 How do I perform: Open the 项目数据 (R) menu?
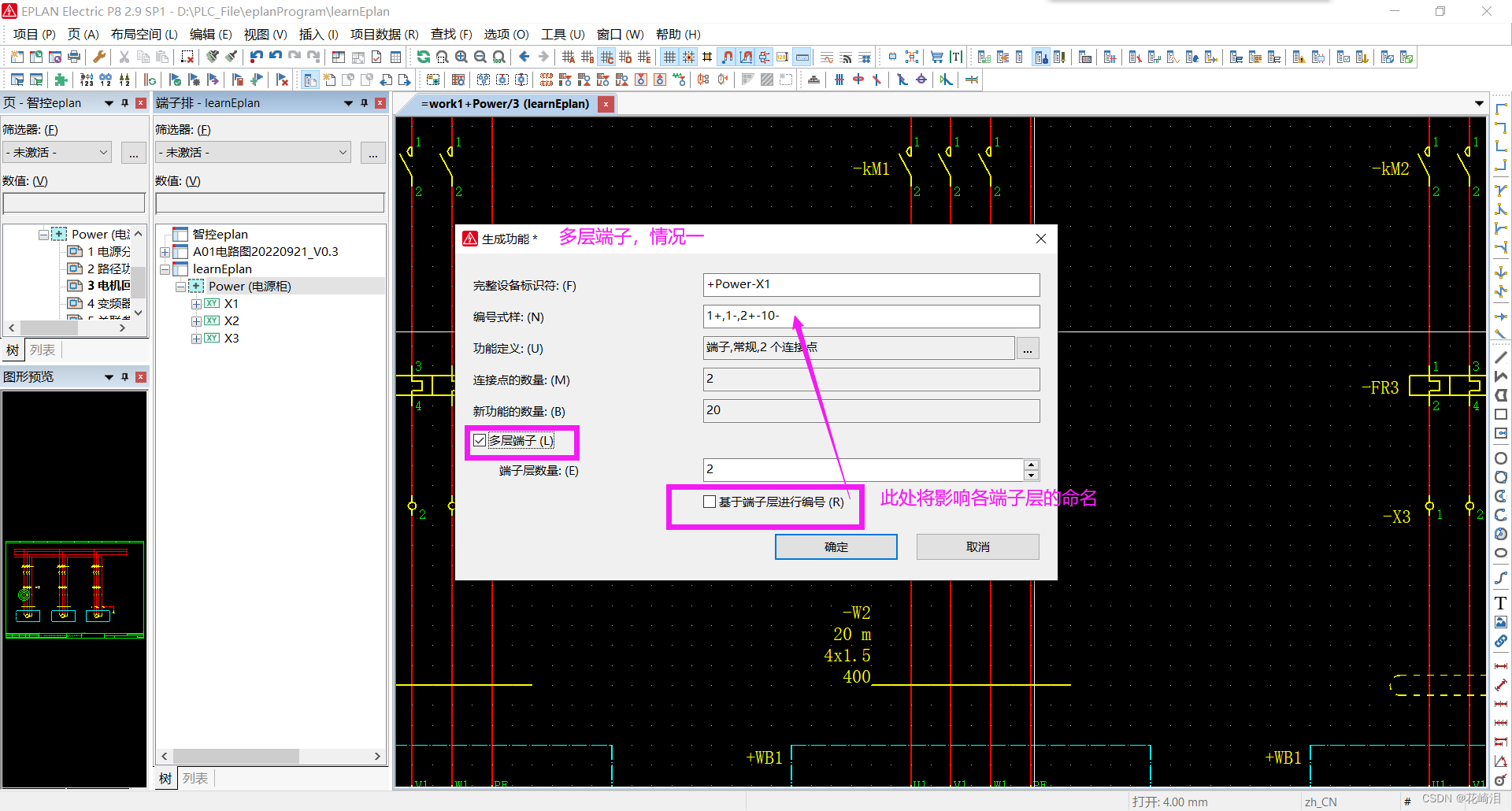coord(384,34)
